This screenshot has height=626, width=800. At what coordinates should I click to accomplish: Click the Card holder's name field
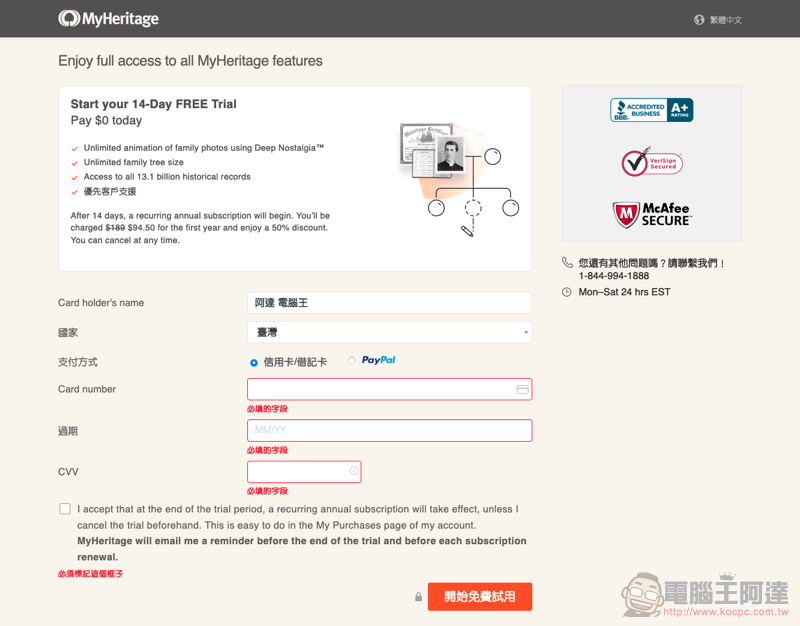tap(389, 303)
